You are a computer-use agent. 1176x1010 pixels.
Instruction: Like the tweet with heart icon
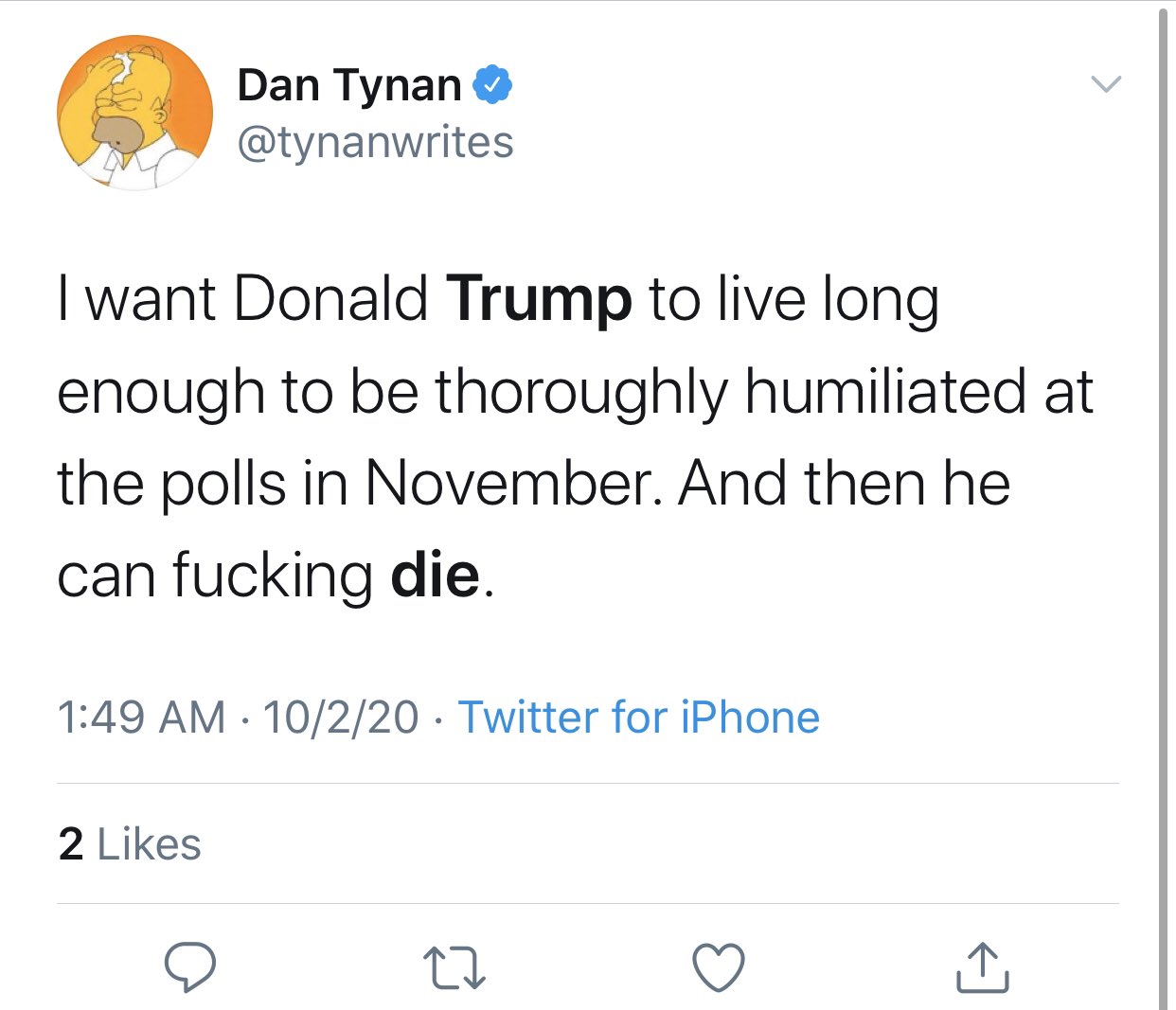pyautogui.click(x=719, y=967)
